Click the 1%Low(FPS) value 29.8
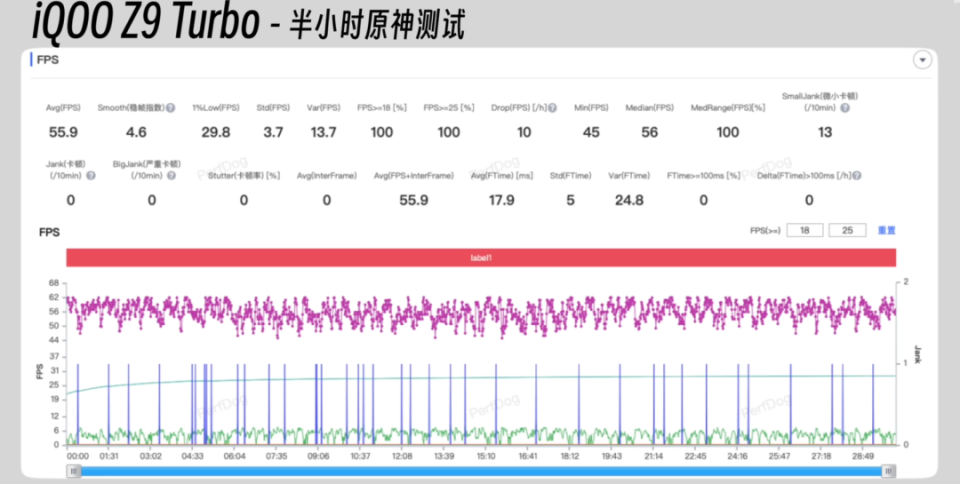 point(216,132)
